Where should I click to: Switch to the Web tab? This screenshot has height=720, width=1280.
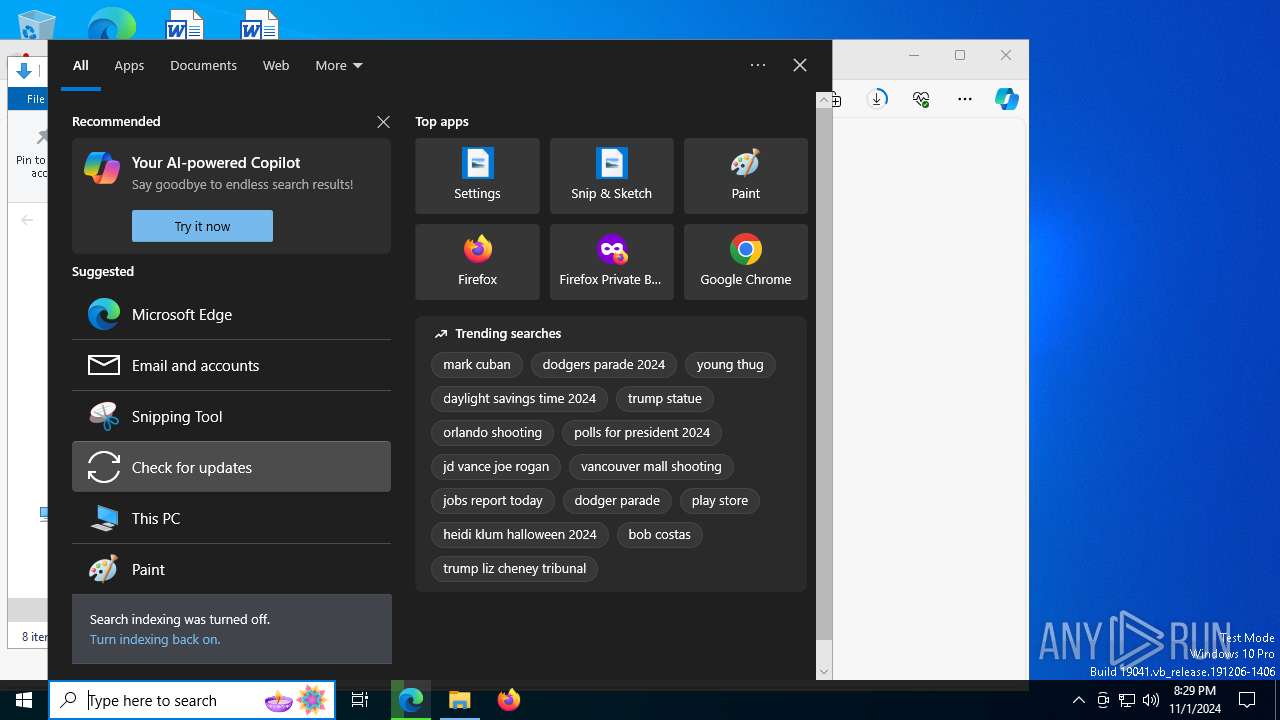tap(276, 65)
